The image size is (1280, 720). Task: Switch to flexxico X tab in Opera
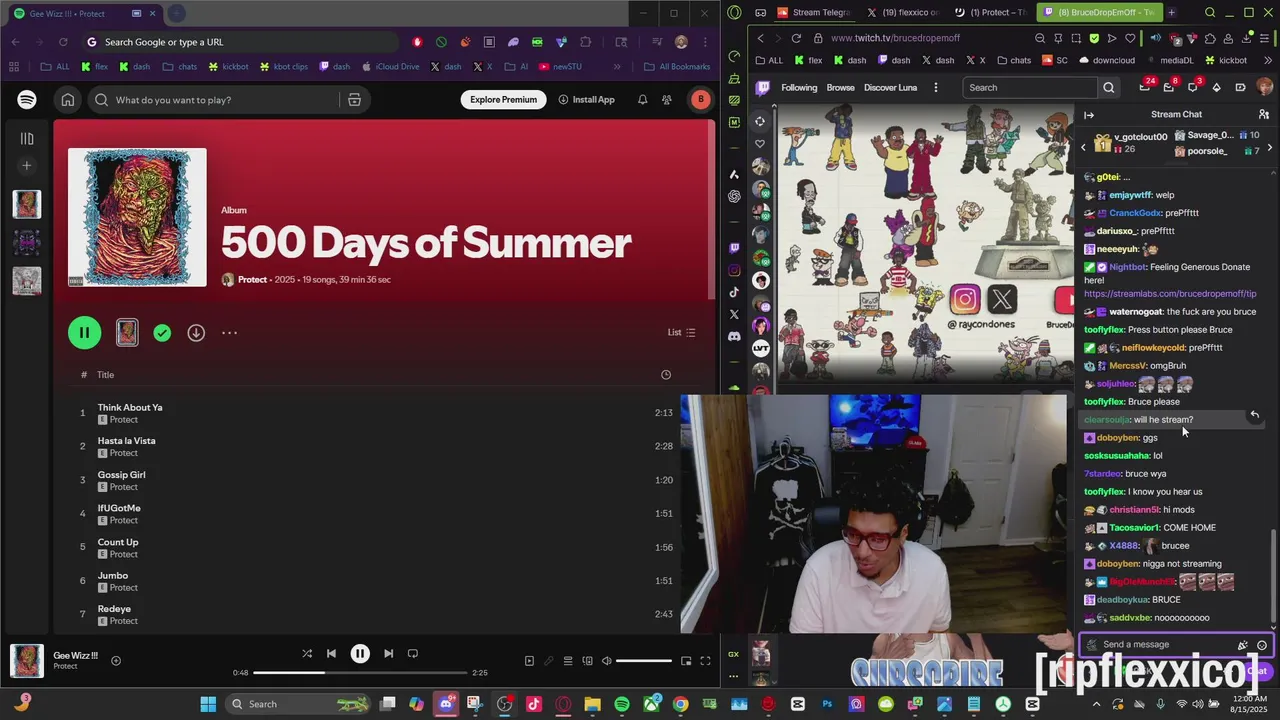[x=904, y=13]
